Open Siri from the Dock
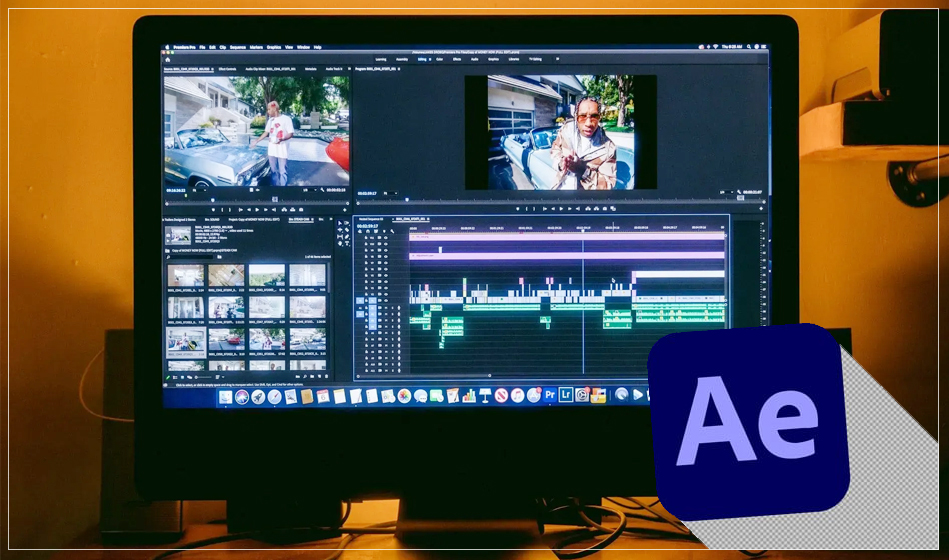This screenshot has height=560, width=949. [x=242, y=397]
